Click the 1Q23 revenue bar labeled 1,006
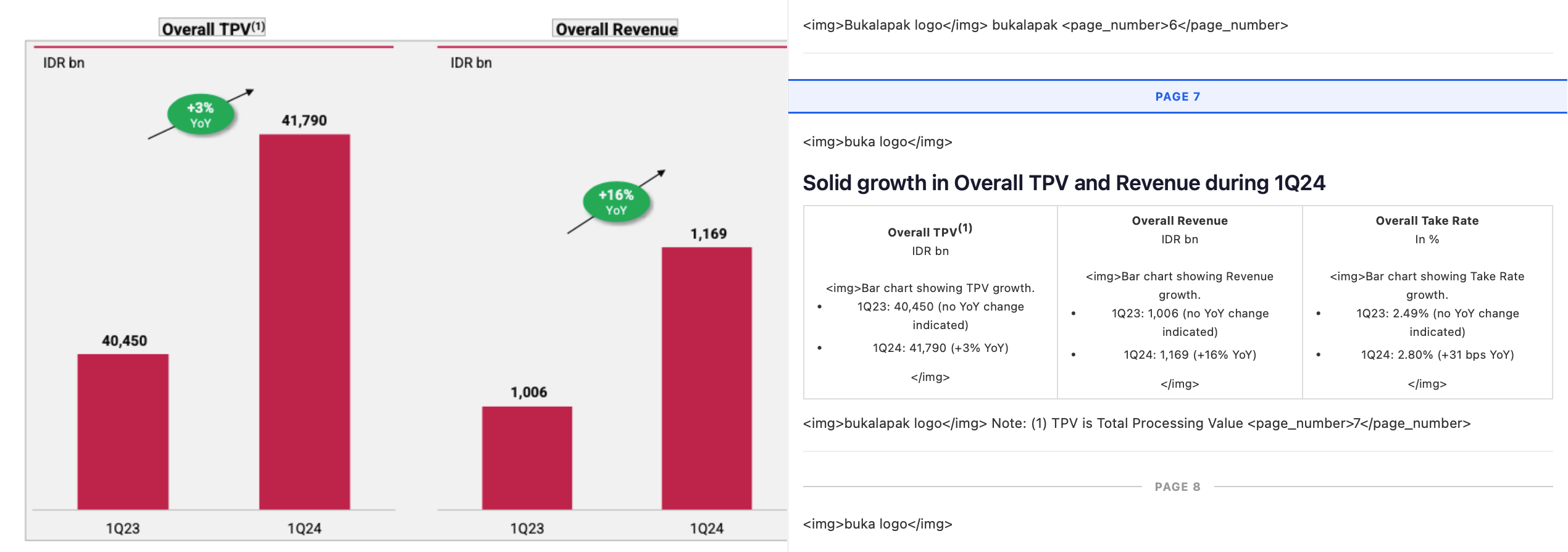The width and height of the screenshot is (1568, 552). click(527, 458)
